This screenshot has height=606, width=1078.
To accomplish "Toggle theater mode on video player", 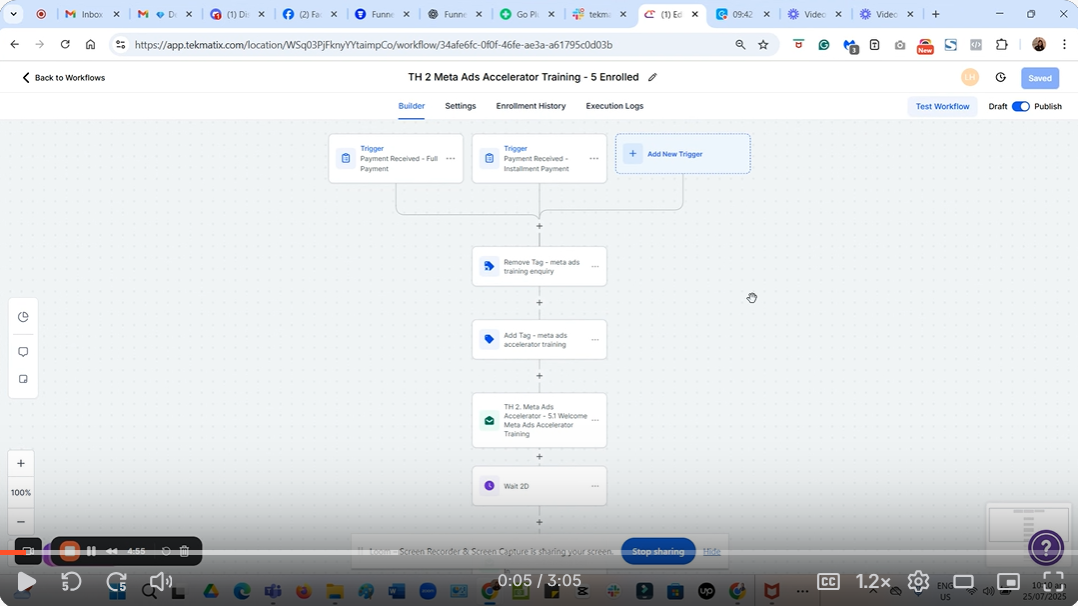I will (x=963, y=582).
